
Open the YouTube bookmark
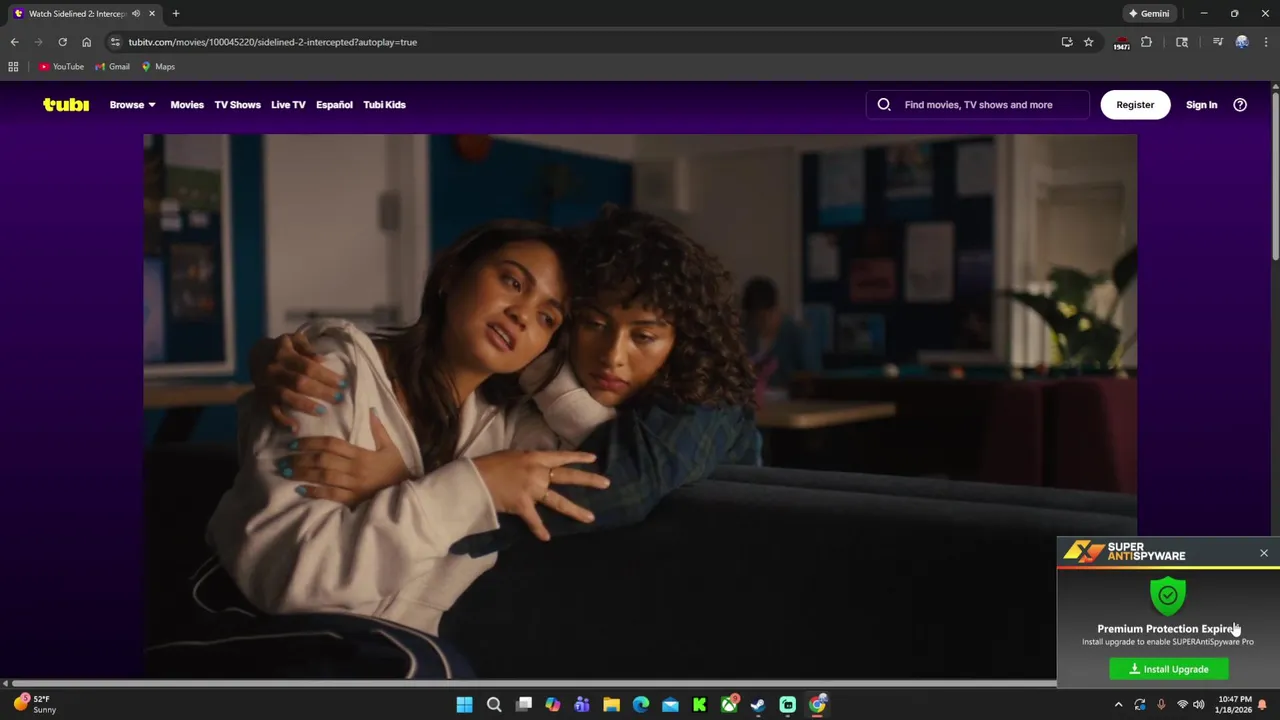61,66
